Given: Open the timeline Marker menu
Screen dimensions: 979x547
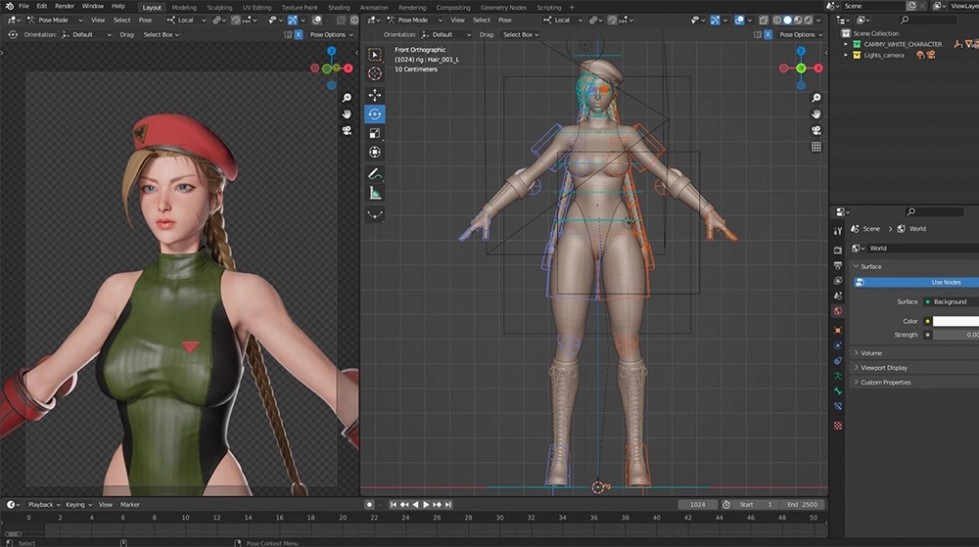Looking at the screenshot, I should click(130, 505).
